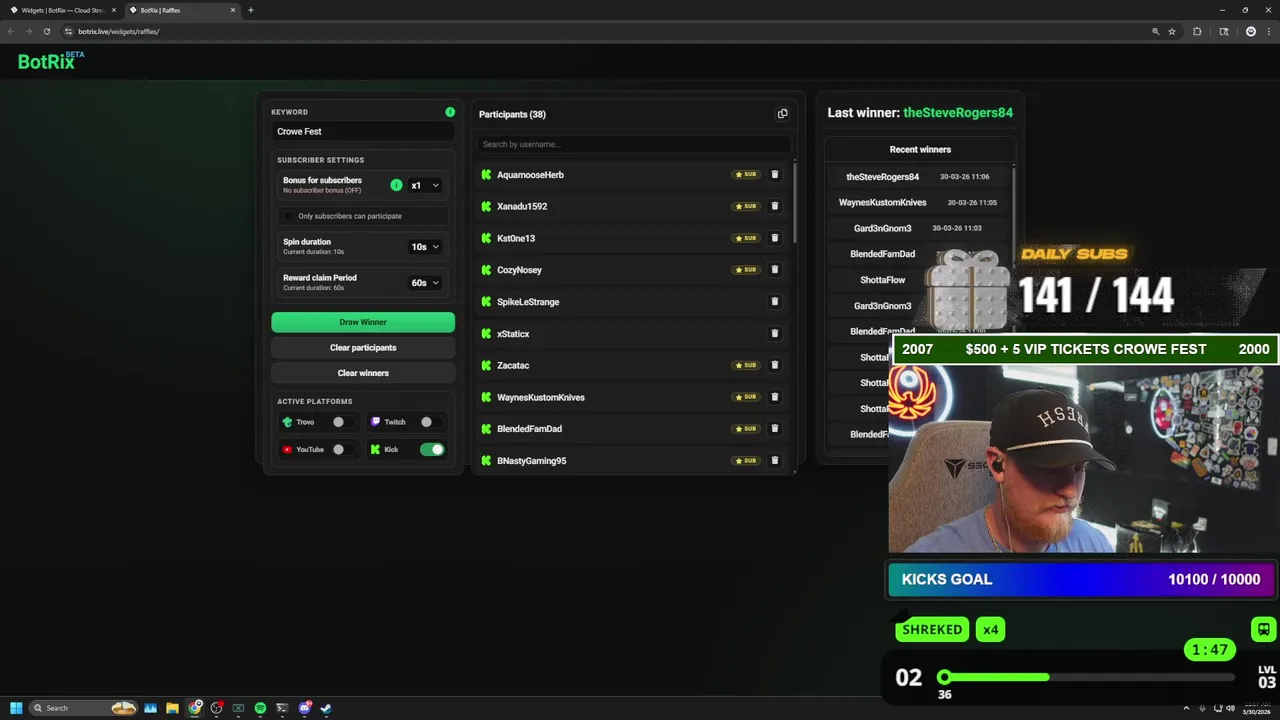Remove Xanadu1592 with its trash icon
This screenshot has width=1280, height=720.
point(774,206)
